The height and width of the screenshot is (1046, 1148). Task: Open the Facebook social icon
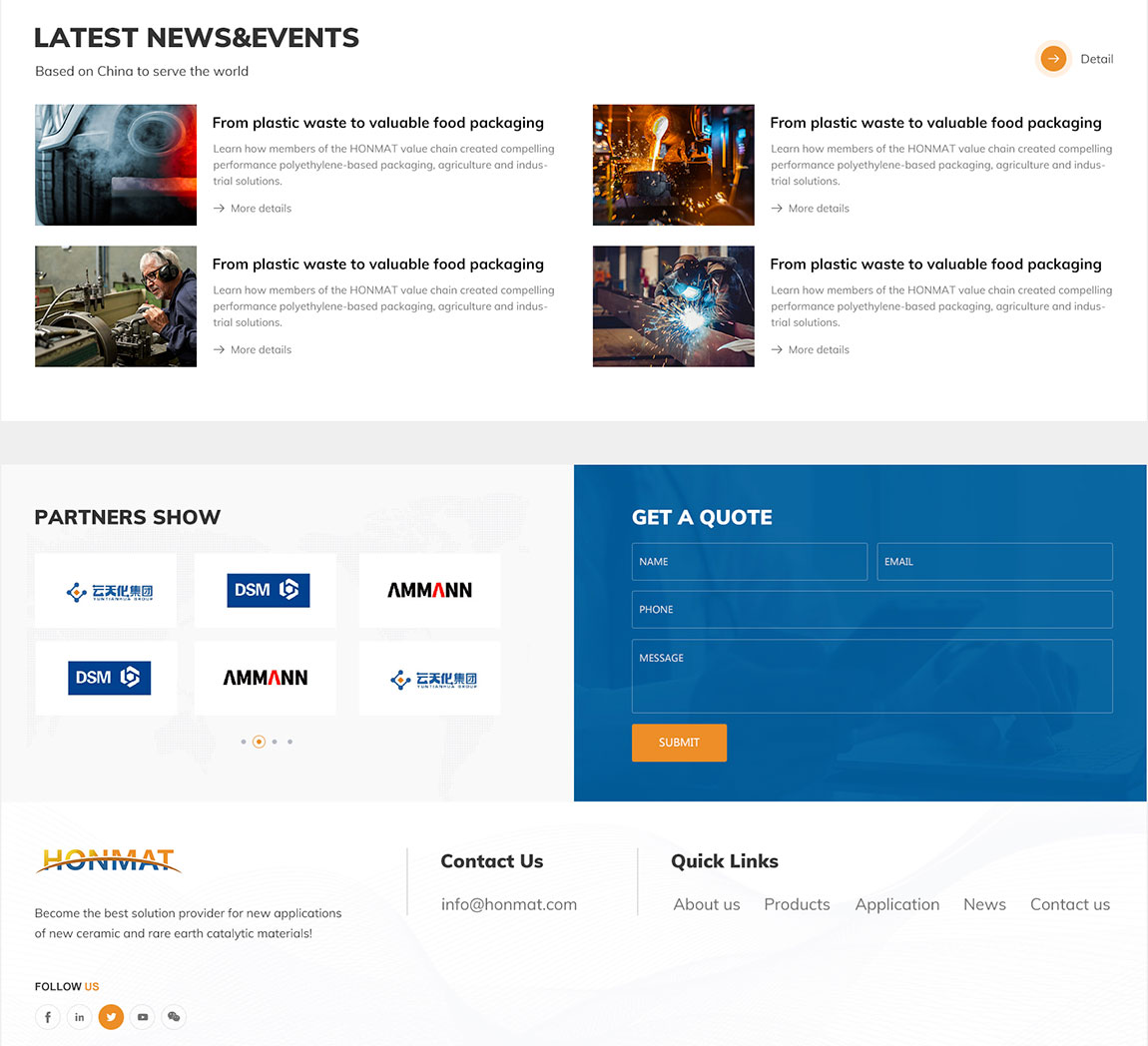48,1017
